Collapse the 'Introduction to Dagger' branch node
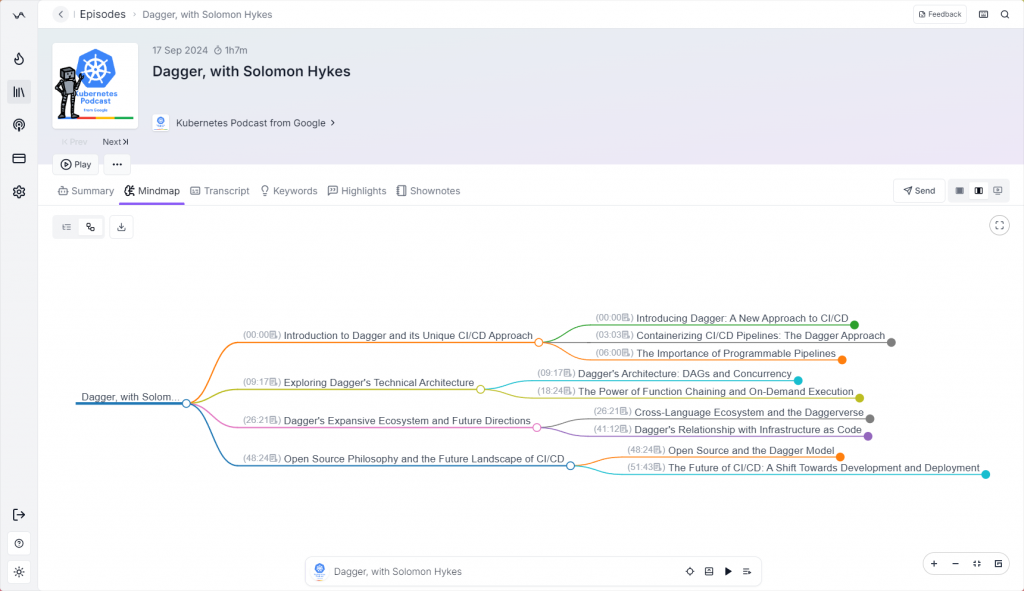This screenshot has width=1024, height=591. click(538, 342)
